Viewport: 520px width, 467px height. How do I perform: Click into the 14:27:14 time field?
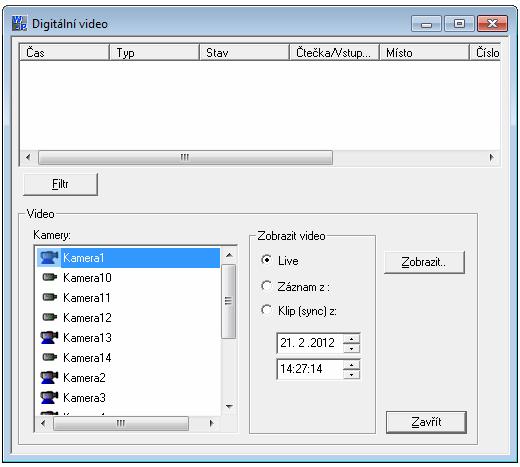click(310, 369)
